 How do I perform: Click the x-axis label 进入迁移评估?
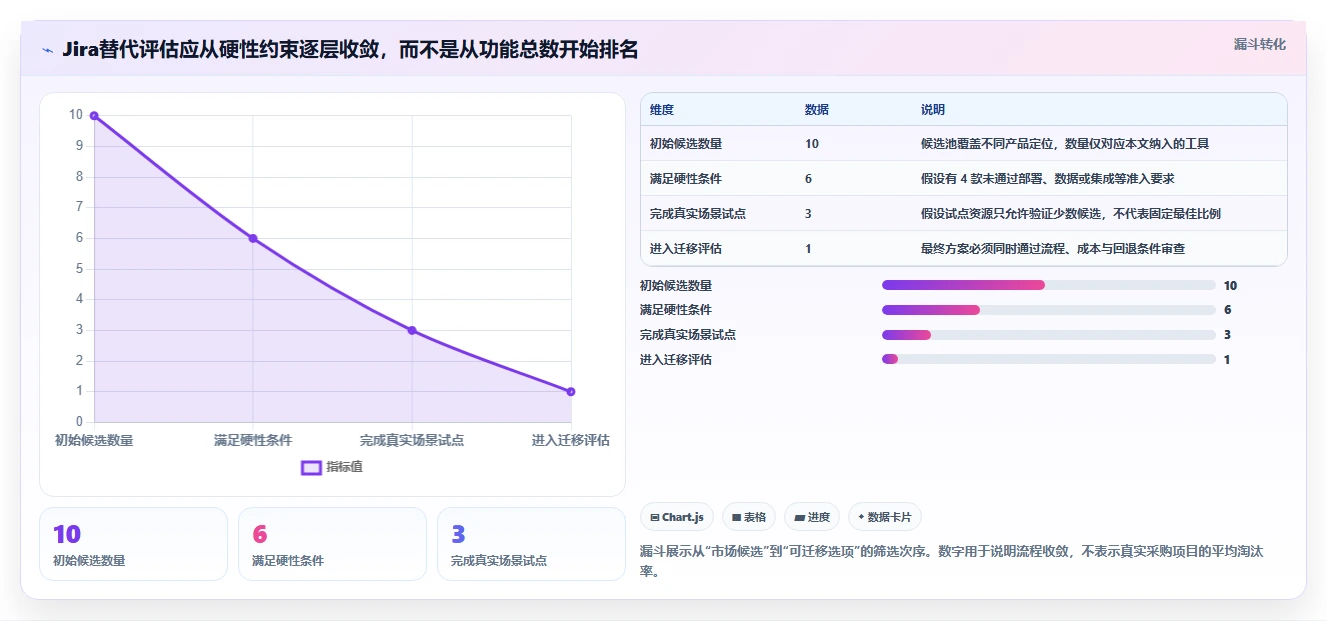point(571,440)
